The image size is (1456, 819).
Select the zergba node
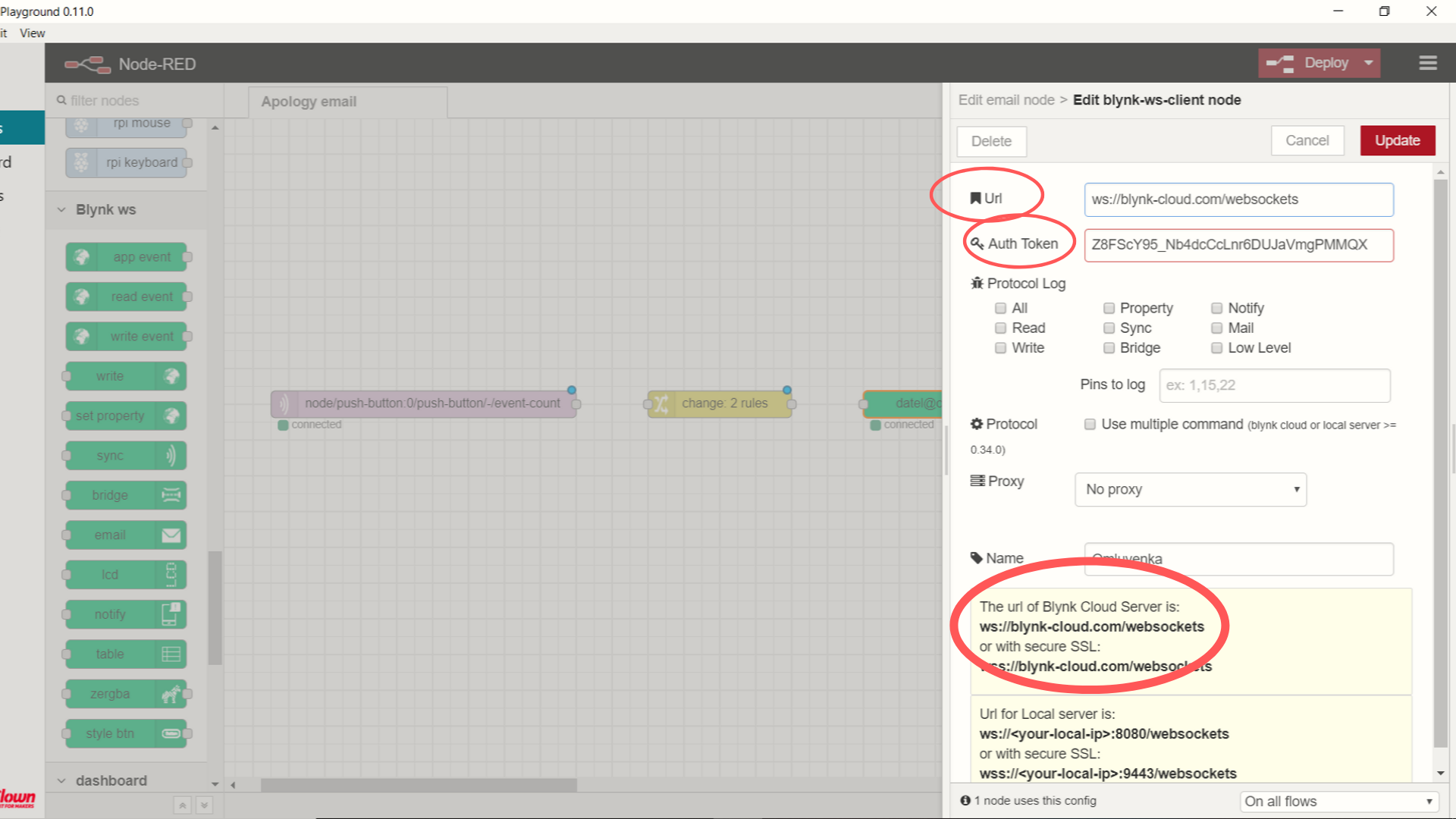click(x=126, y=694)
